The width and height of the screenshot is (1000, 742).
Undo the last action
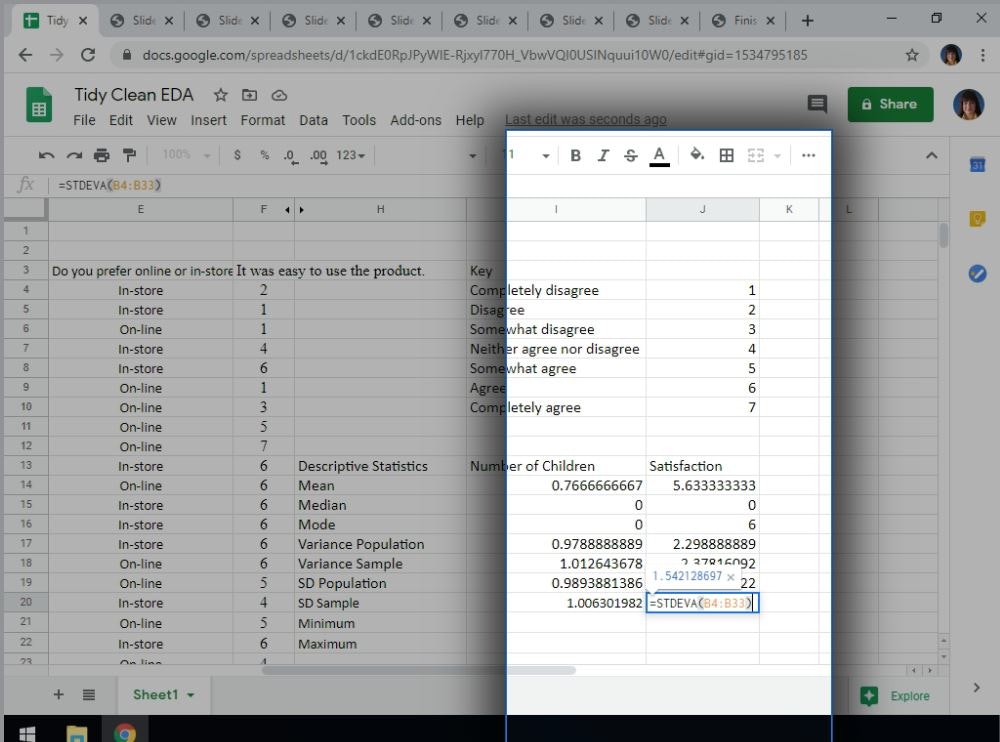[x=46, y=155]
